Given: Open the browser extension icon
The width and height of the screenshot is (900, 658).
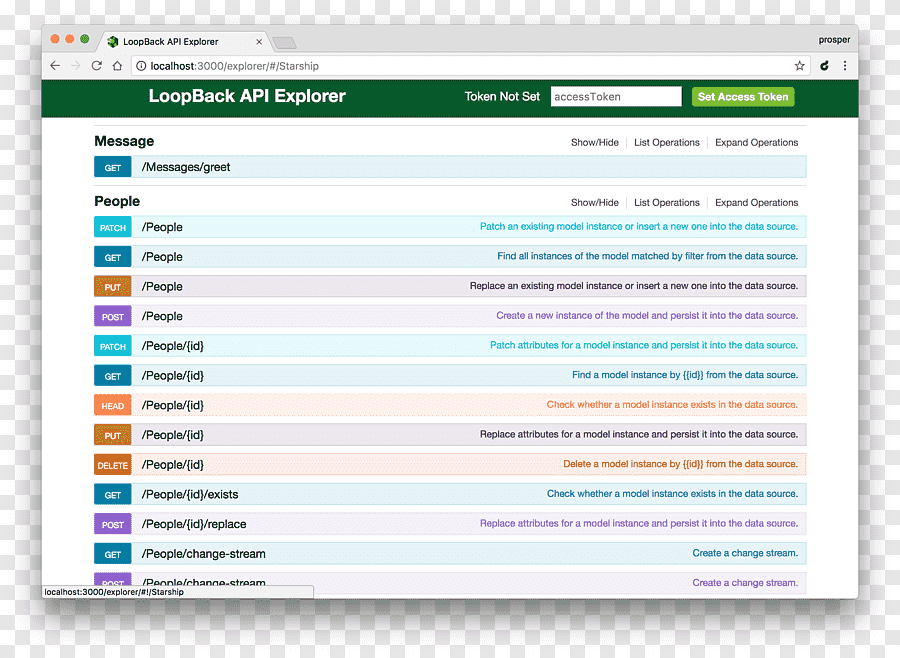Looking at the screenshot, I should pyautogui.click(x=824, y=65).
